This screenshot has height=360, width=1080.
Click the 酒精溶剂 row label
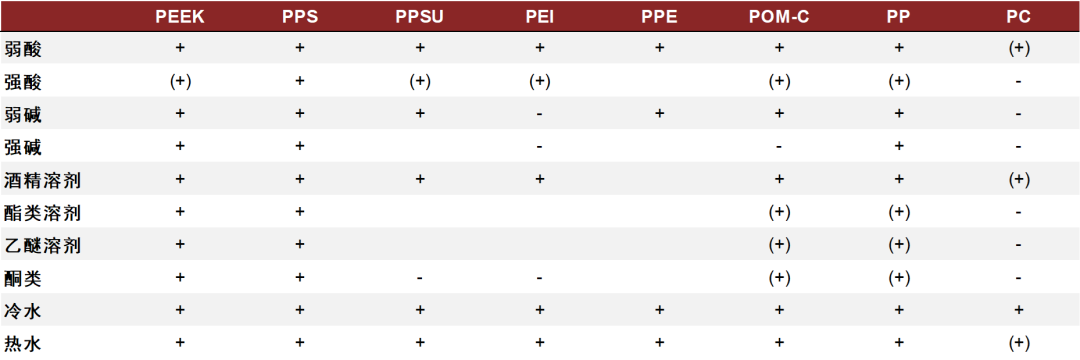point(42,180)
